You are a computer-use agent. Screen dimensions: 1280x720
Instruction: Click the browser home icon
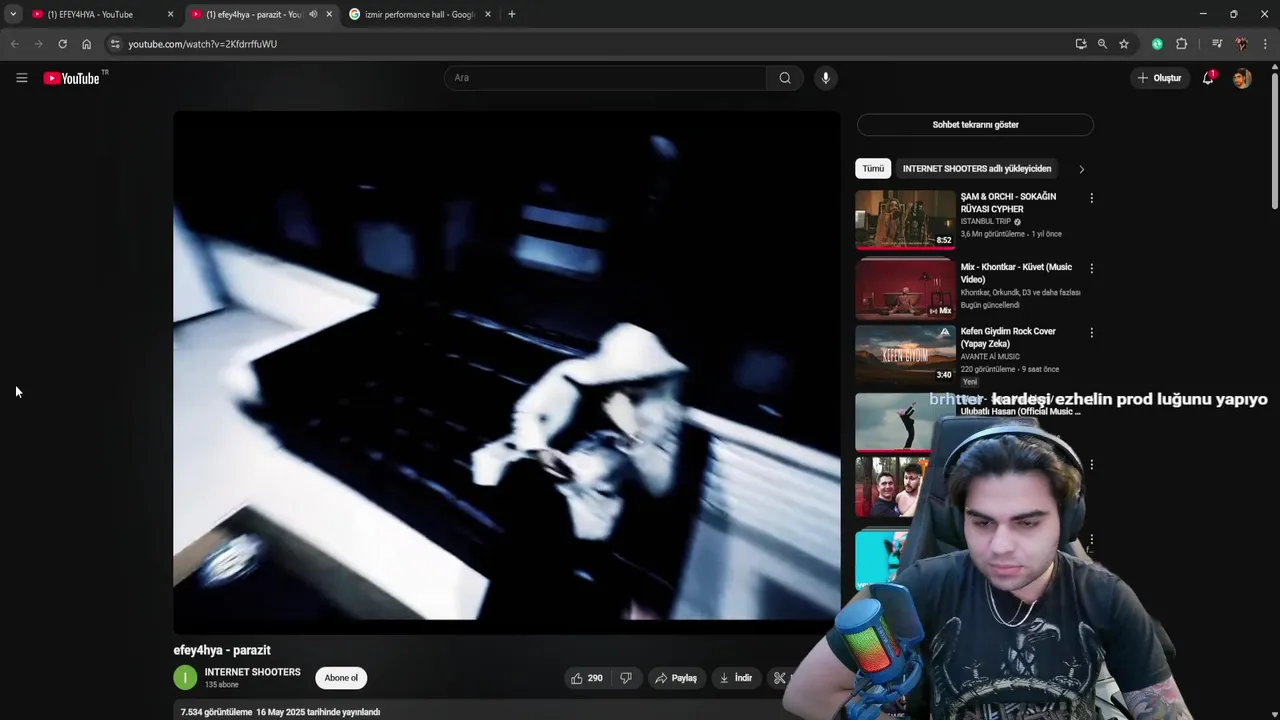pos(86,44)
